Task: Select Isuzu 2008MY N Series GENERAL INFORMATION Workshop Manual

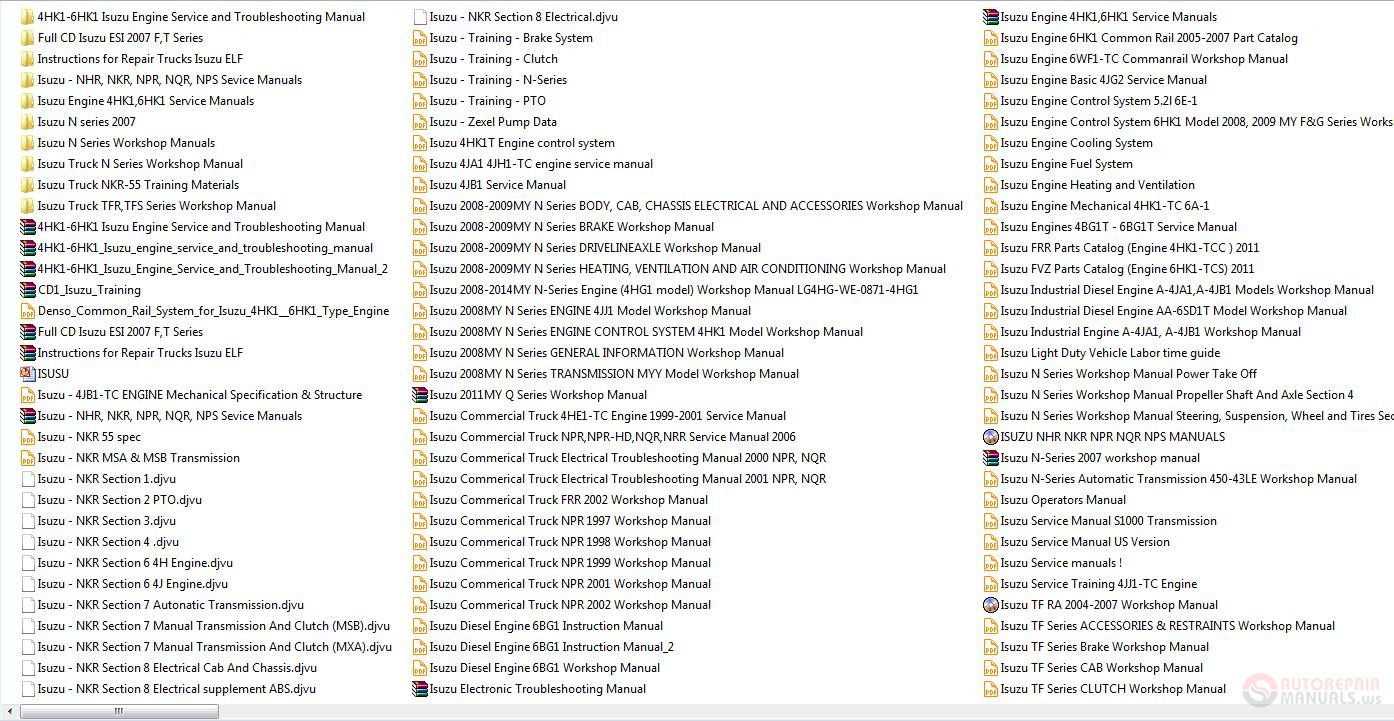Action: pyautogui.click(x=607, y=353)
